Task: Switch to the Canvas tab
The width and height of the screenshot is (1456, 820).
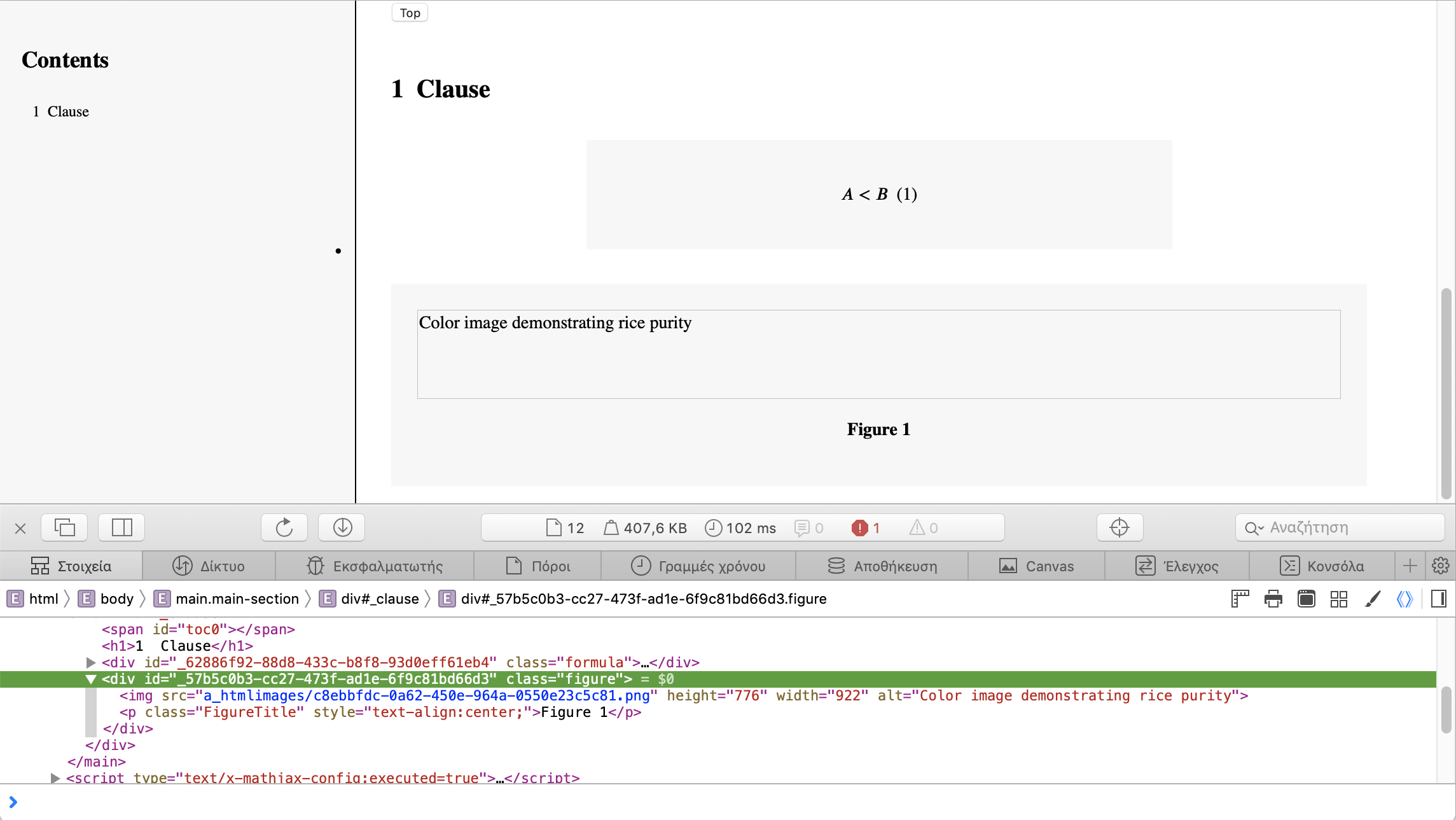Action: [x=1037, y=566]
